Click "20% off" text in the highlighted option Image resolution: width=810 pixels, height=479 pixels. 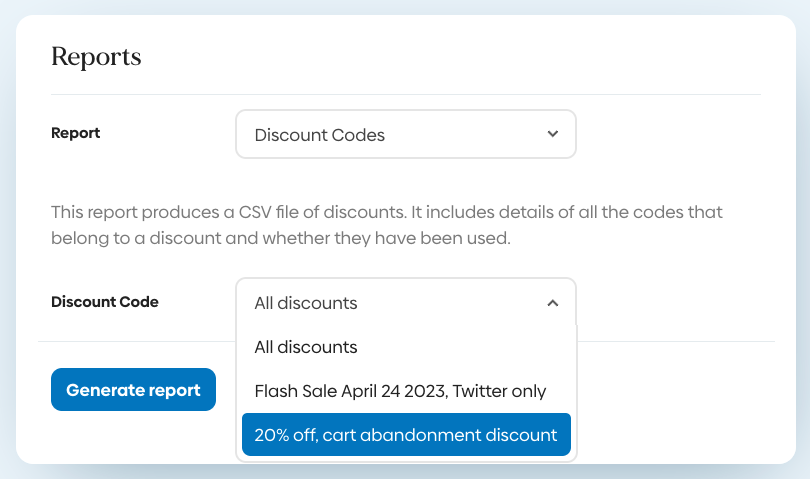click(284, 435)
